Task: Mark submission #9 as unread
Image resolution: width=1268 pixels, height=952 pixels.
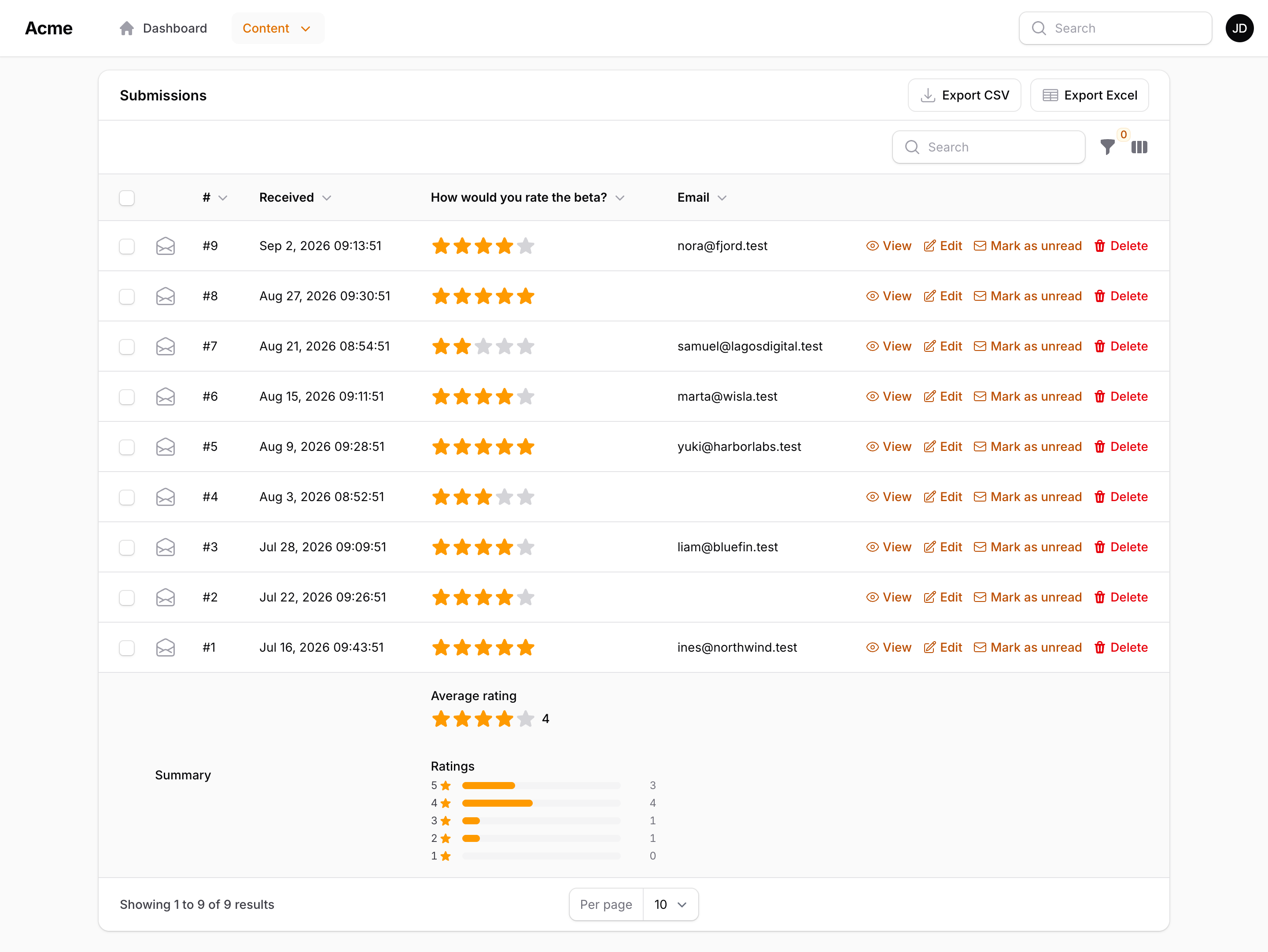Action: 1027,246
